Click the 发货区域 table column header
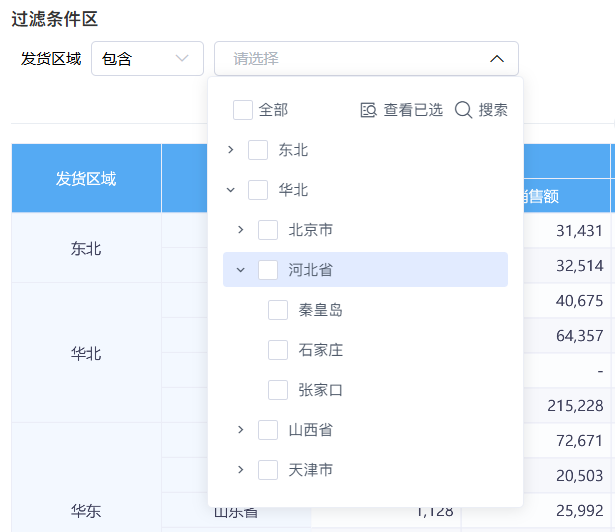 click(86, 179)
